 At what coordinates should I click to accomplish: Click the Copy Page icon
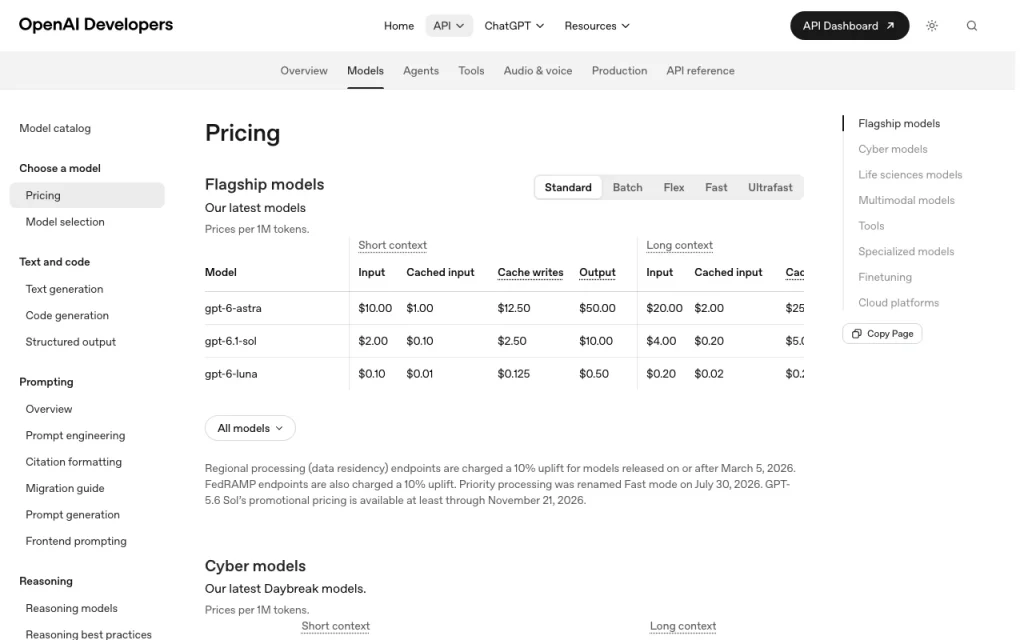857,334
